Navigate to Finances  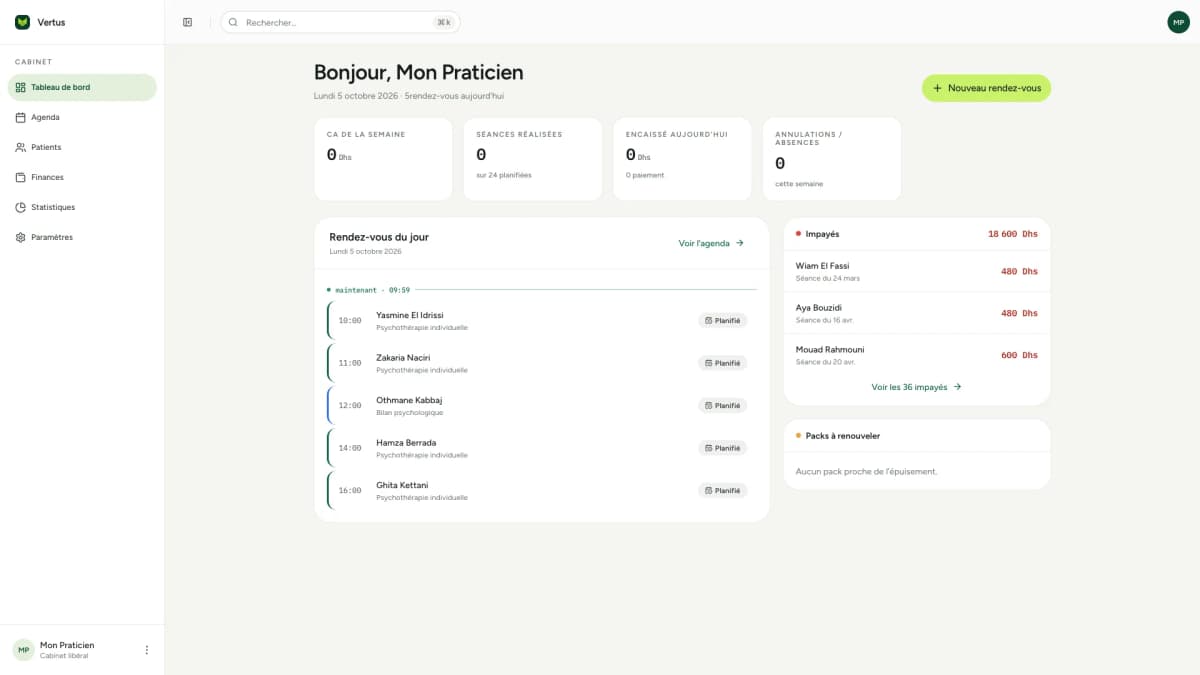click(x=82, y=177)
